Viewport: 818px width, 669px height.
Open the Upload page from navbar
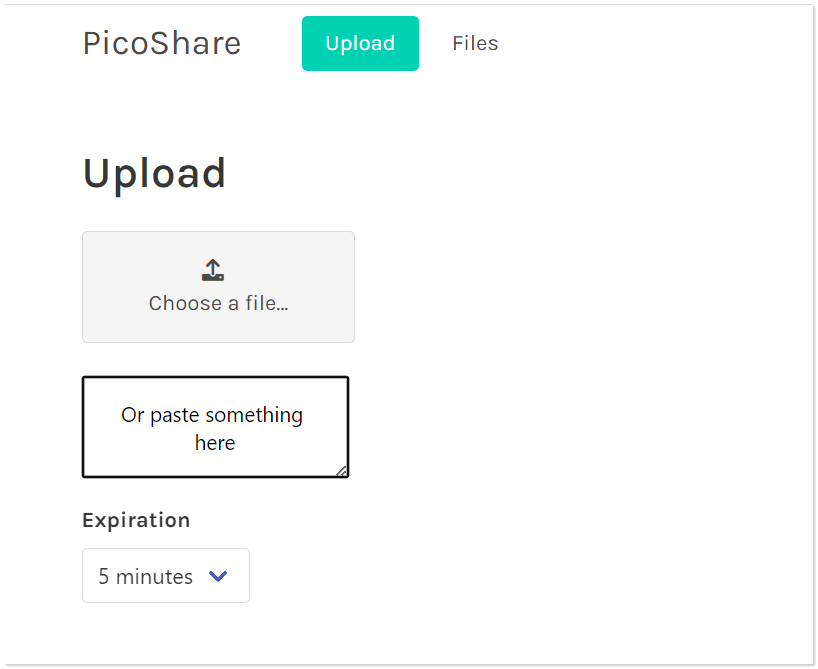click(x=360, y=44)
